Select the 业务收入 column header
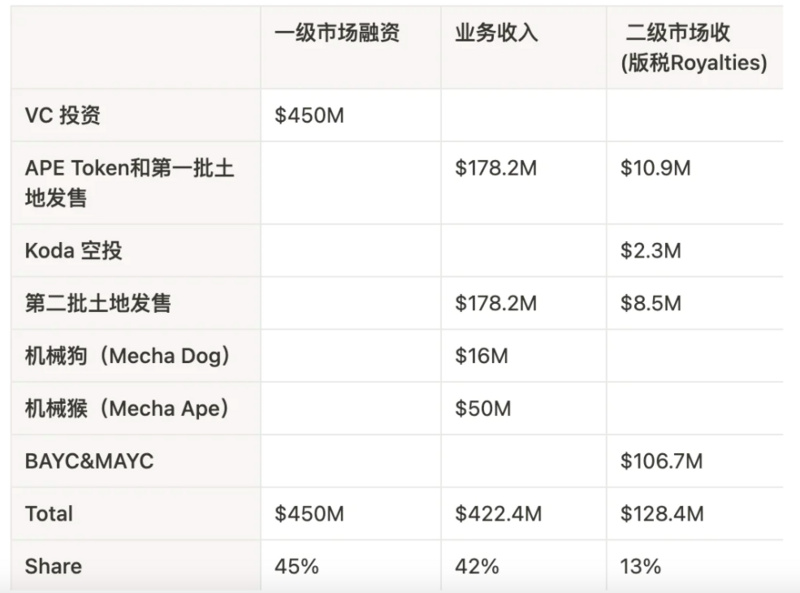800x593 pixels. (496, 33)
